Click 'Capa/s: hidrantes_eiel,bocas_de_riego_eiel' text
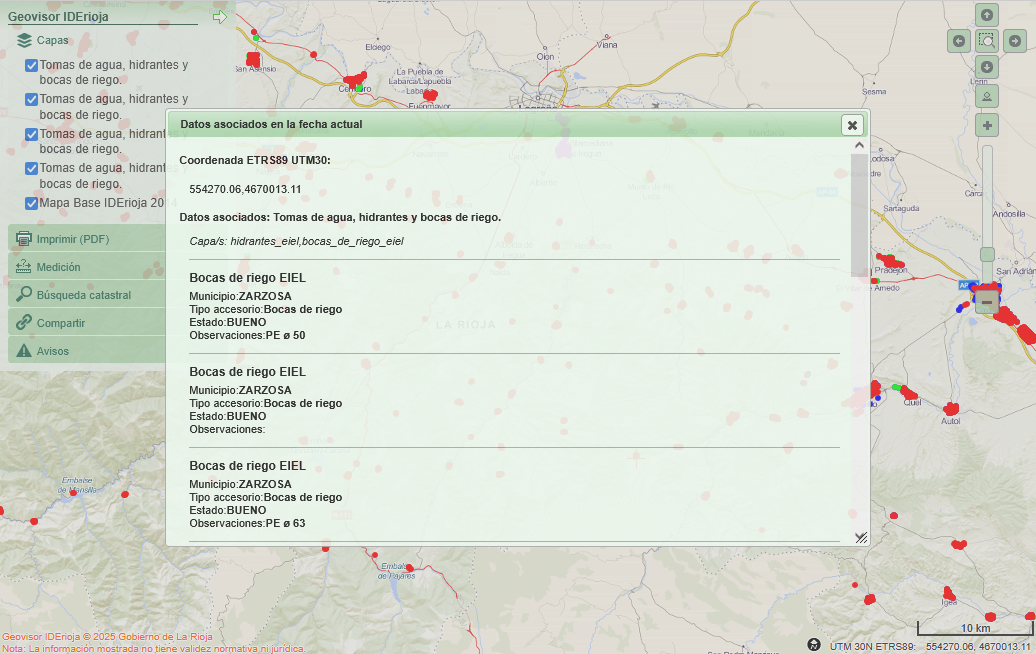This screenshot has height=654, width=1036. click(297, 241)
